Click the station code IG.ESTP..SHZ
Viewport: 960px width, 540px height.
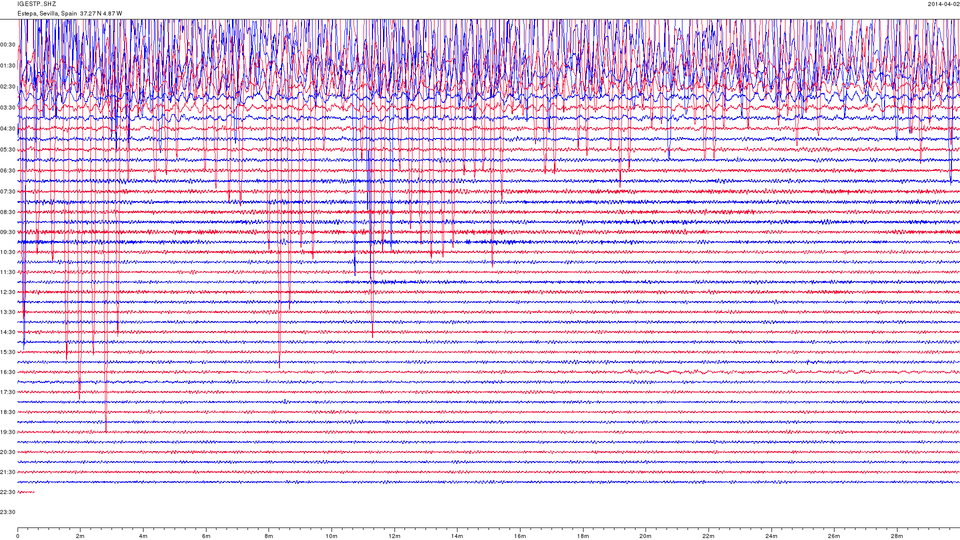coord(37,4)
